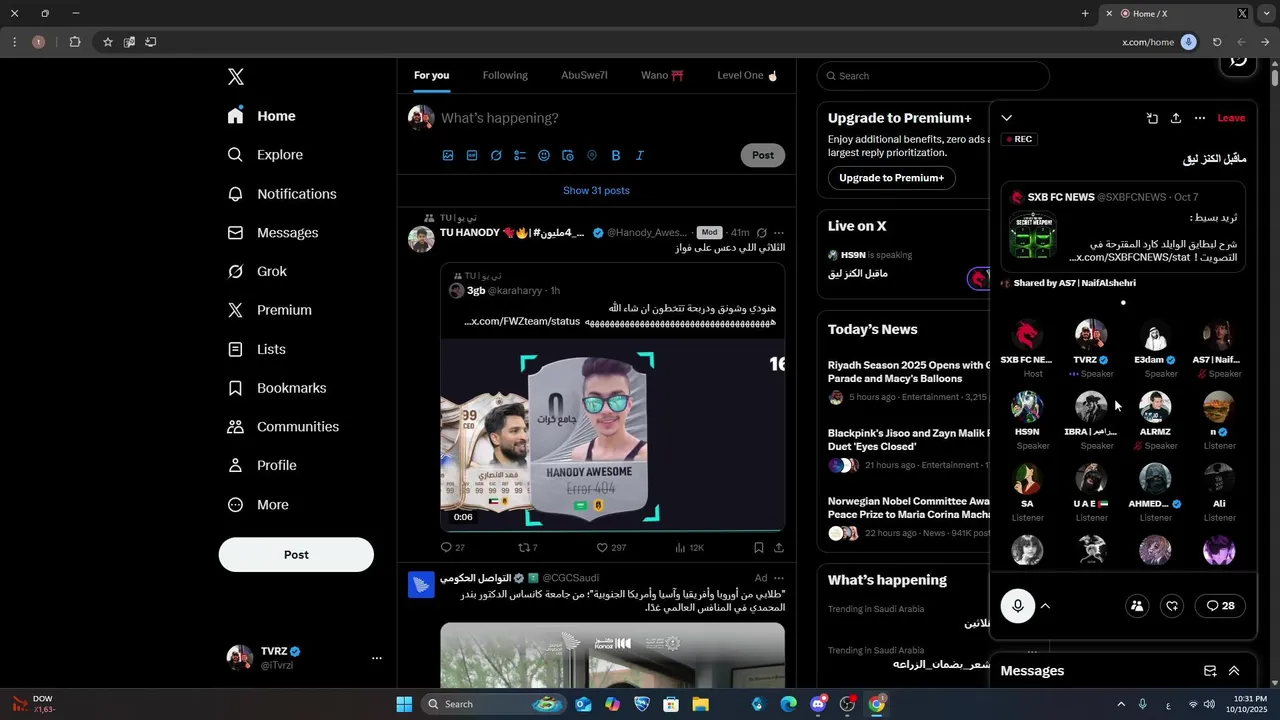Leave the Space
This screenshot has height=720, width=1280.
coord(1231,118)
